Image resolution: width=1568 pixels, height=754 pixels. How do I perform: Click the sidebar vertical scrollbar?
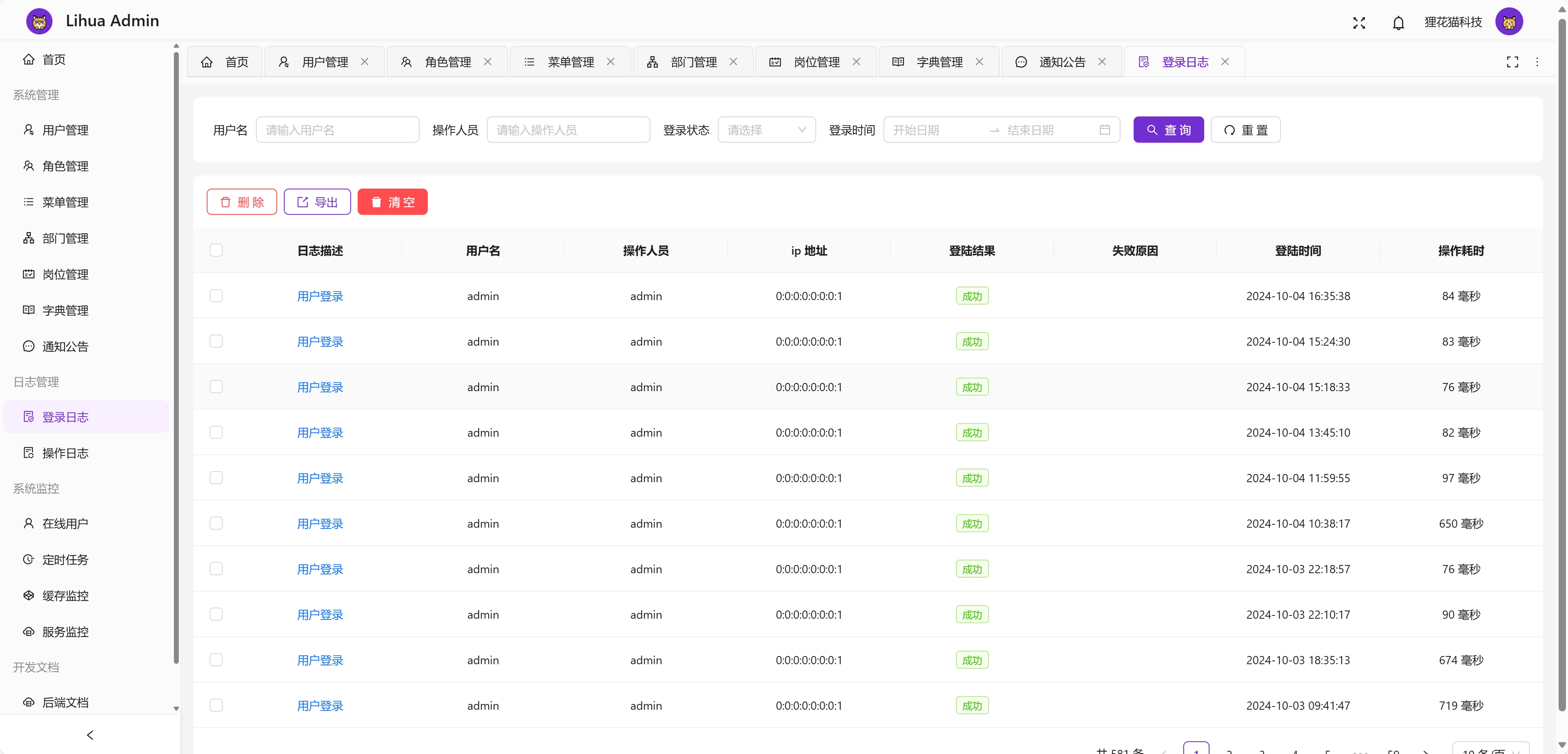[176, 358]
